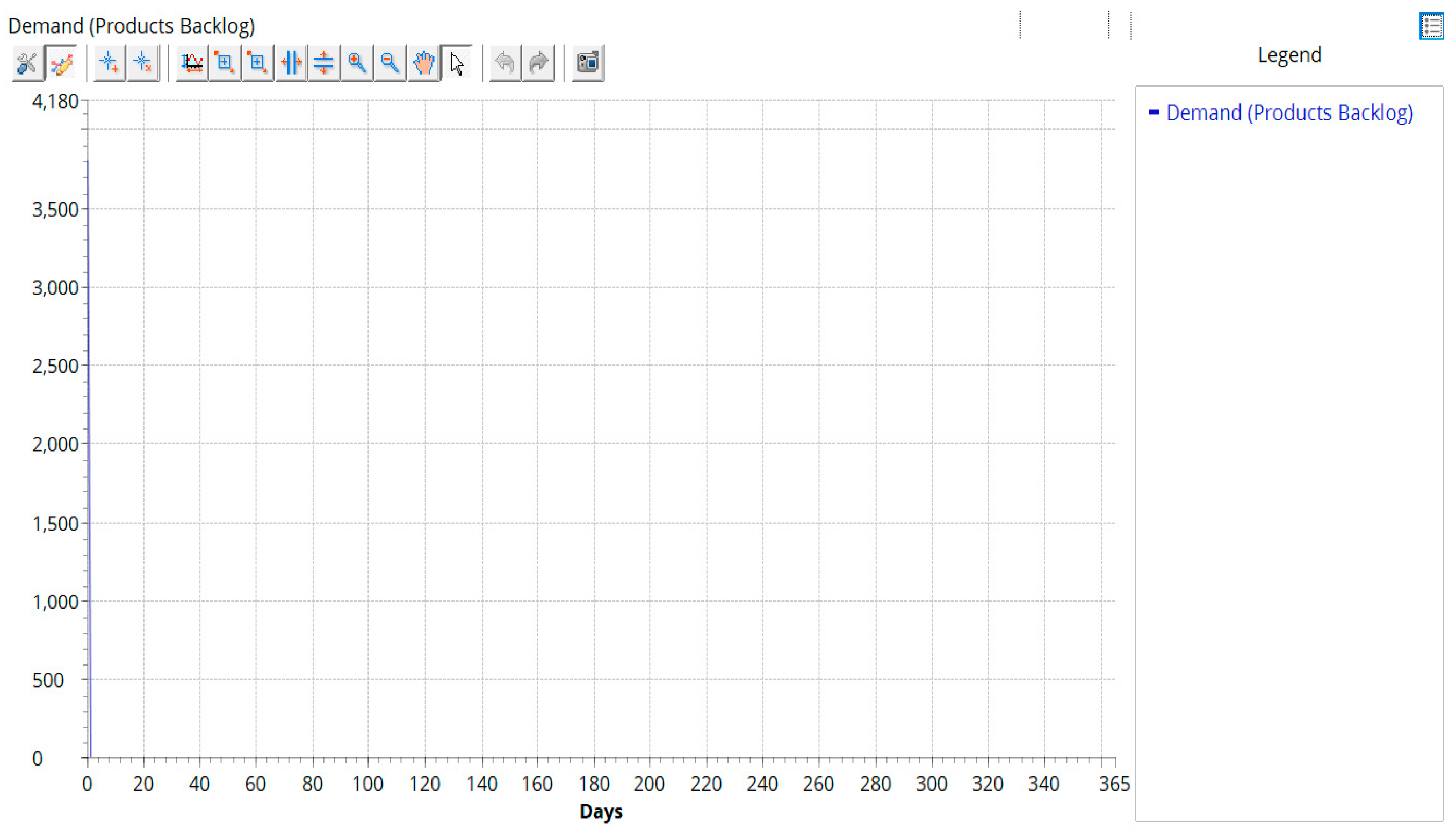
Task: Click the zoom in magnifier
Action: 357,63
